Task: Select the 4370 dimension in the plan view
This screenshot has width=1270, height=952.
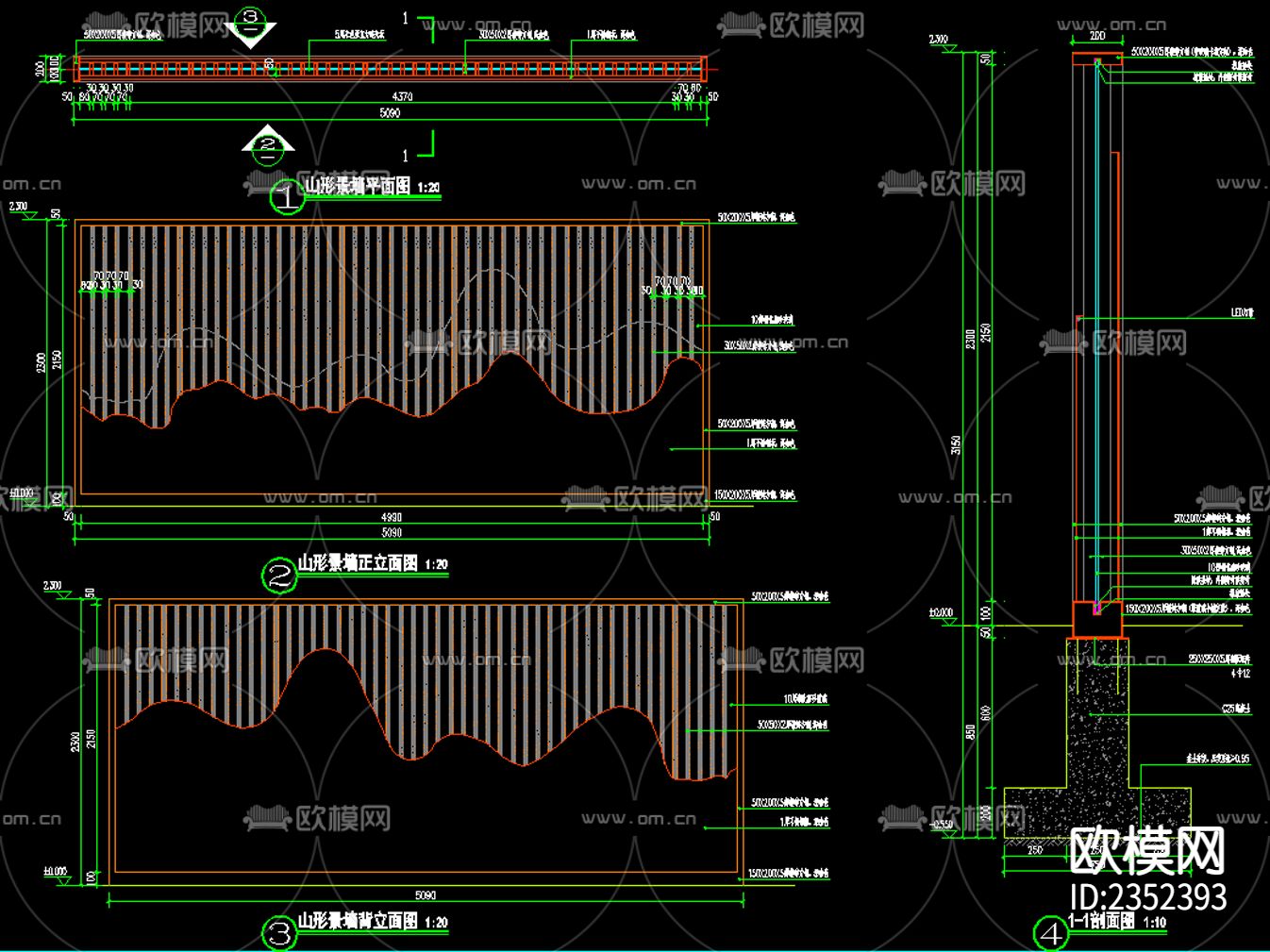Action: pyautogui.click(x=402, y=96)
